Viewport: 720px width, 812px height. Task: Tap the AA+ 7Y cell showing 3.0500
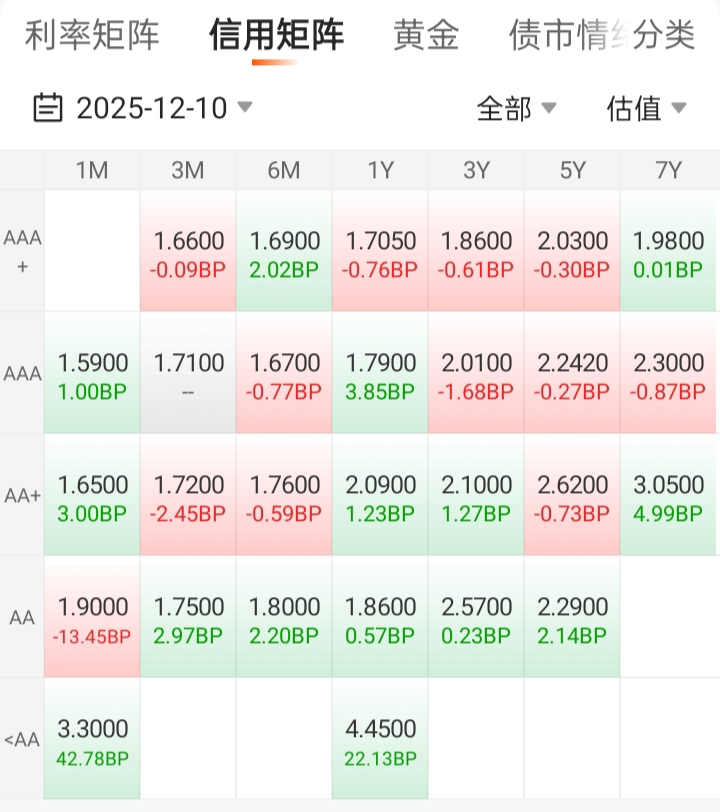click(668, 495)
